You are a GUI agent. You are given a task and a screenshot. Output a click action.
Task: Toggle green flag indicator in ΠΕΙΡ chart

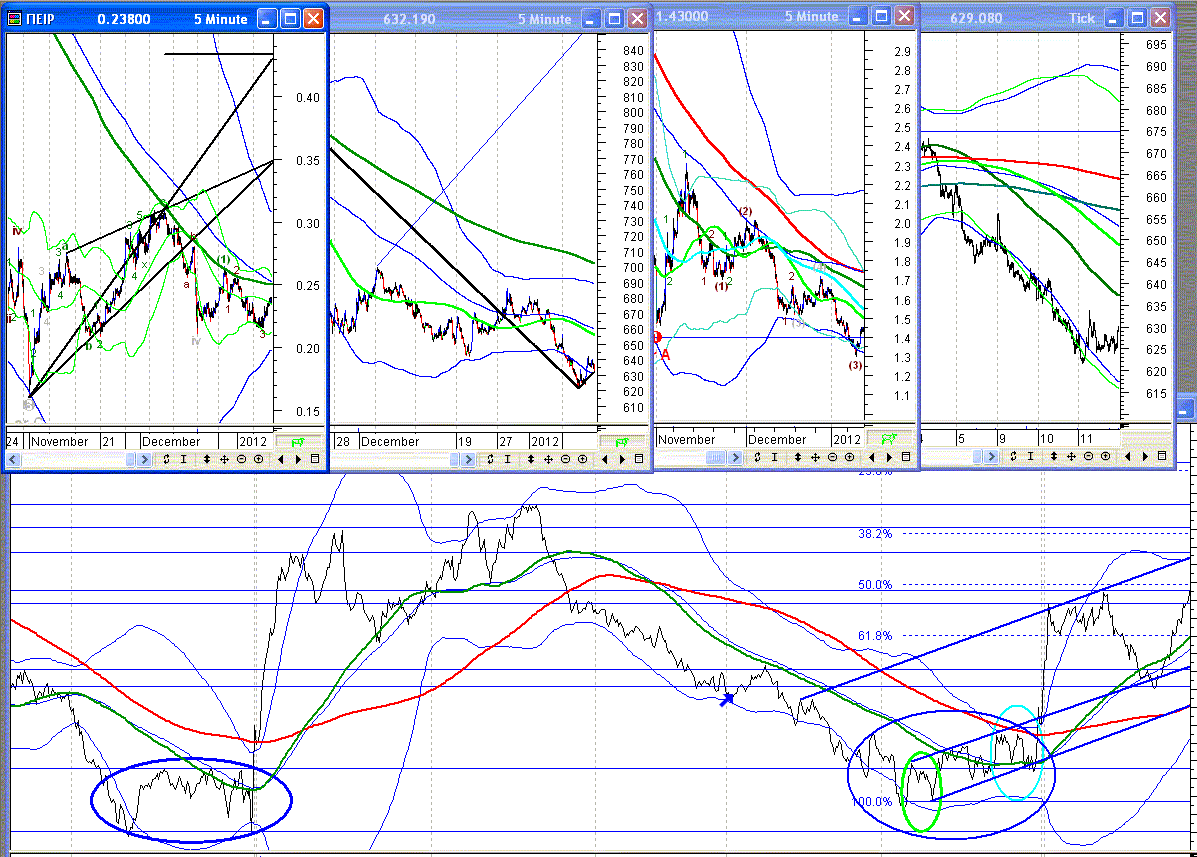[x=298, y=442]
